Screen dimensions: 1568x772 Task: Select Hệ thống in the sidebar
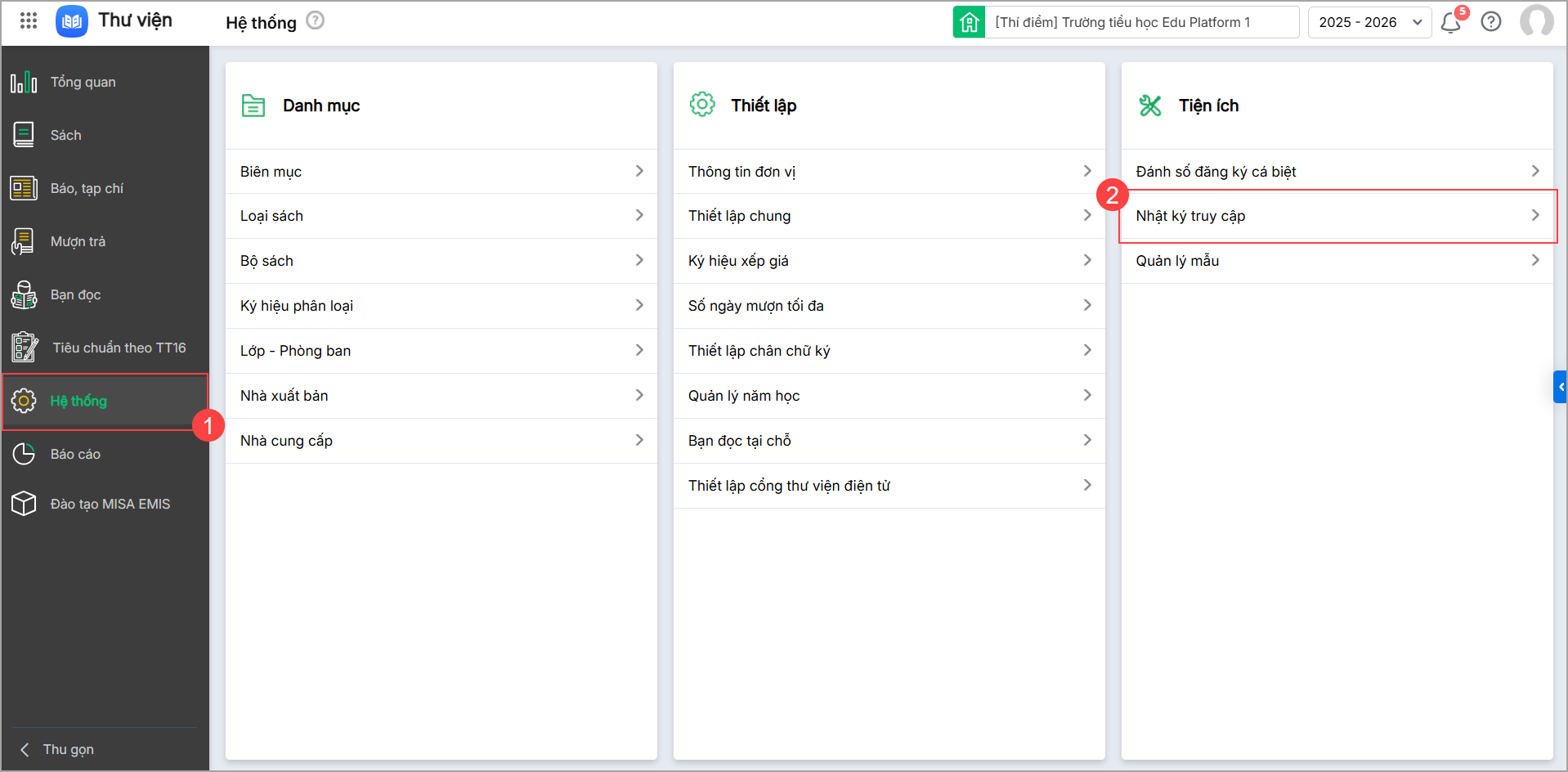click(78, 401)
